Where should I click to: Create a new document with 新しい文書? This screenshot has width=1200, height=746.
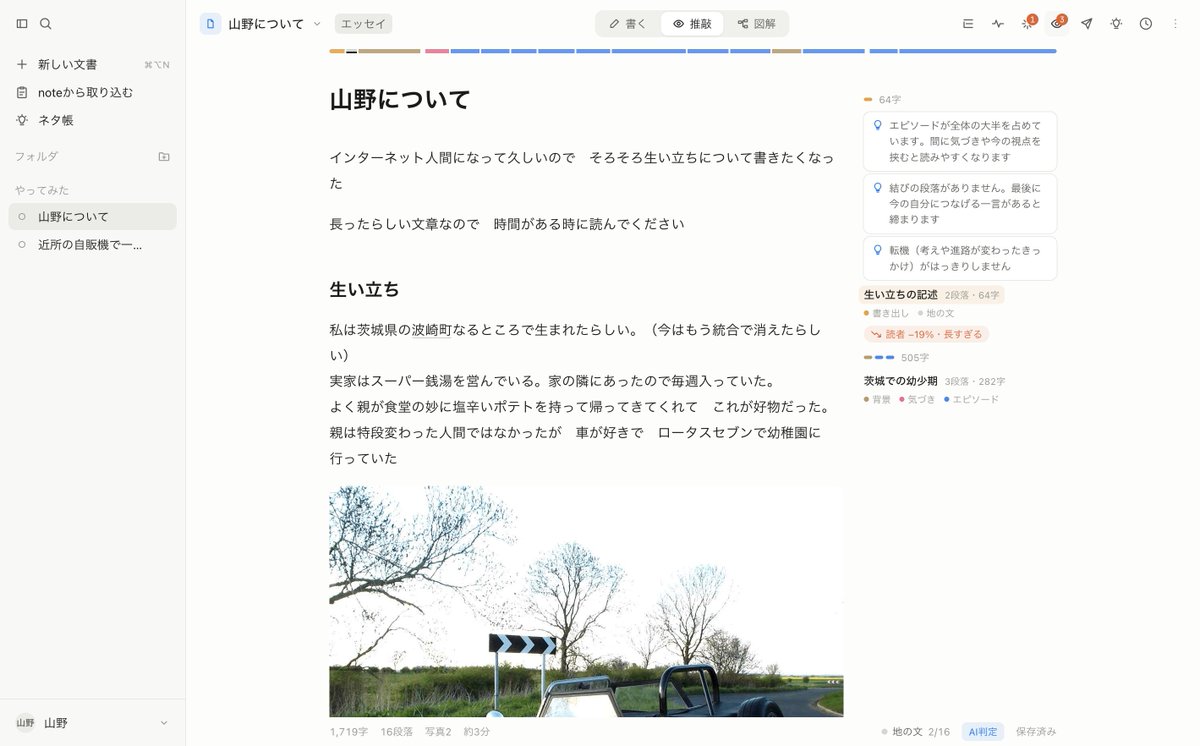click(92, 64)
